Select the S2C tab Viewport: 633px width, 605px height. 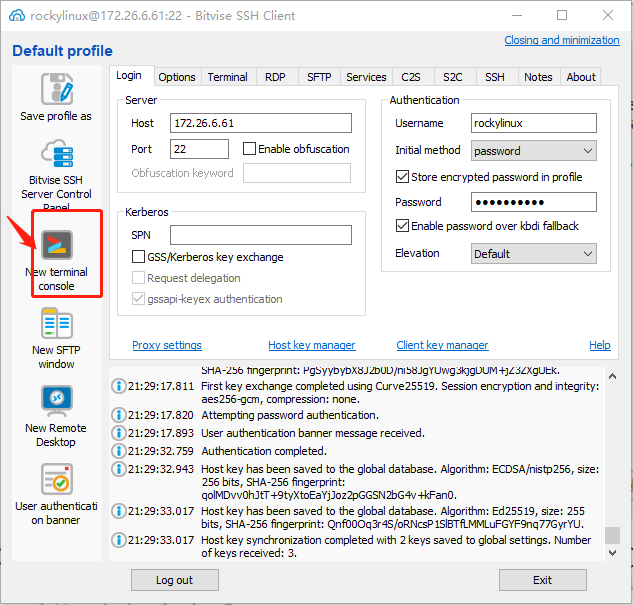tap(453, 77)
